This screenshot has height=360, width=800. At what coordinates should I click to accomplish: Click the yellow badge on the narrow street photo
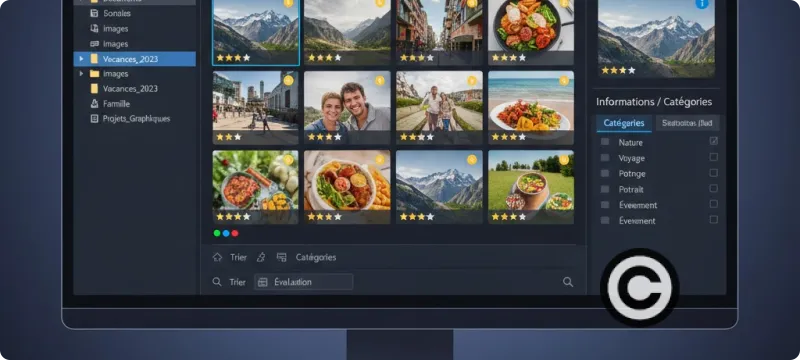[472, 3]
